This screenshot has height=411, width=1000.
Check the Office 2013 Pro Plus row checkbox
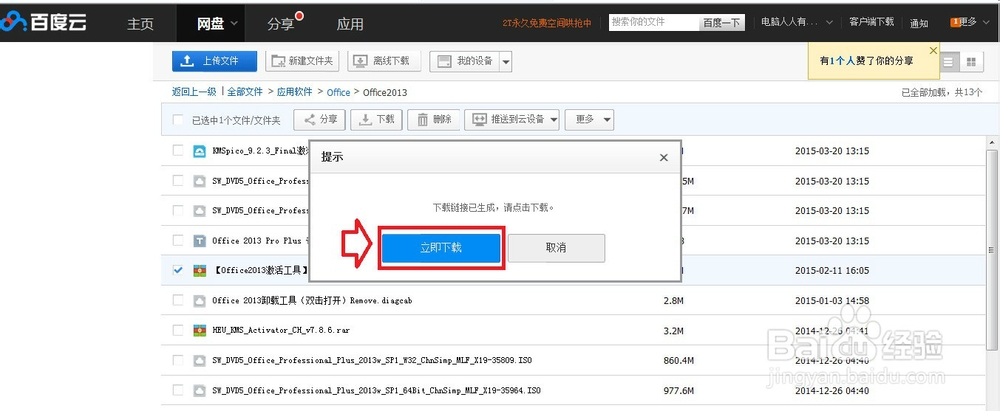178,240
